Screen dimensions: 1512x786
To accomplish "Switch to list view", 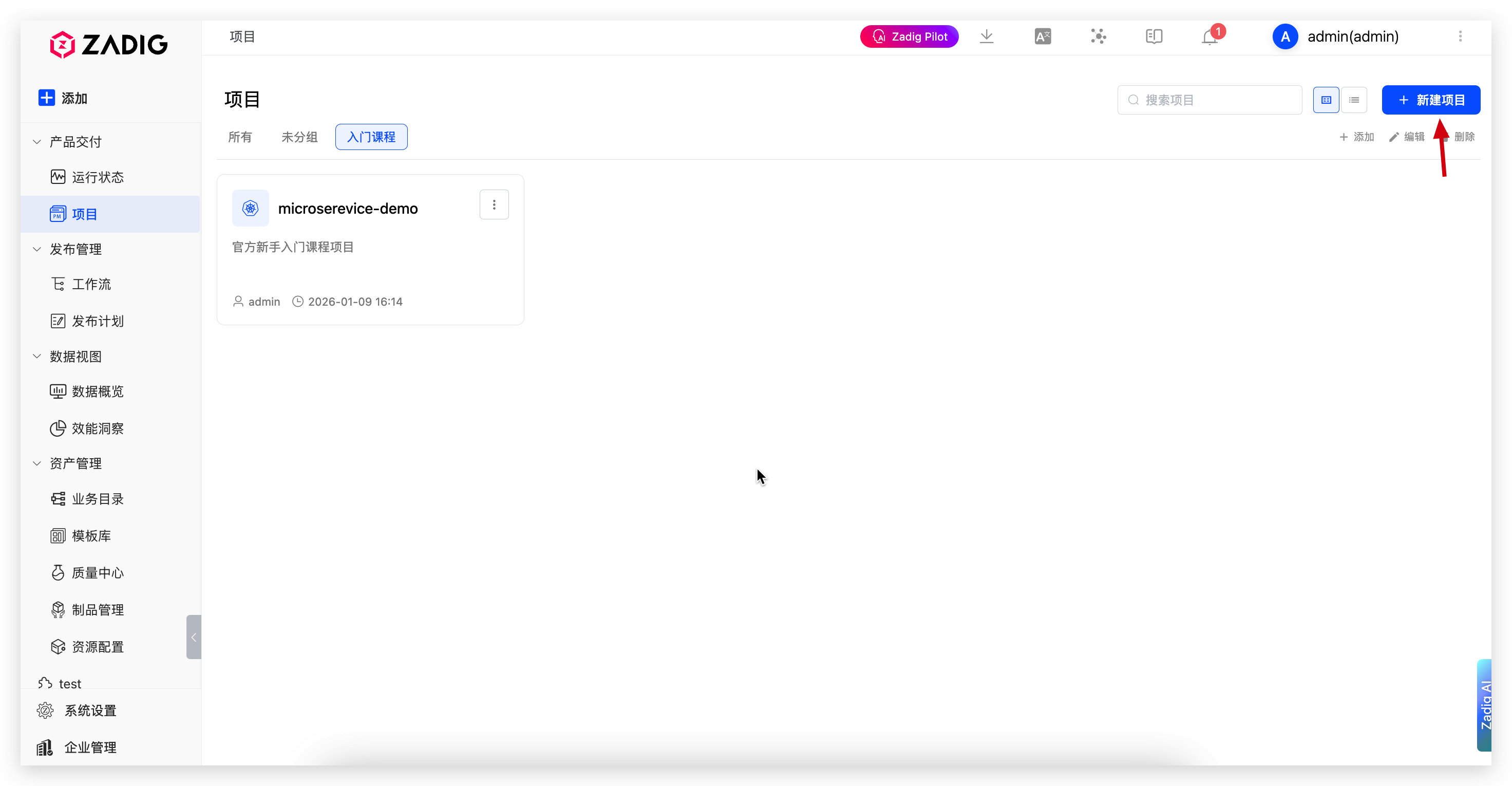I will (1354, 100).
